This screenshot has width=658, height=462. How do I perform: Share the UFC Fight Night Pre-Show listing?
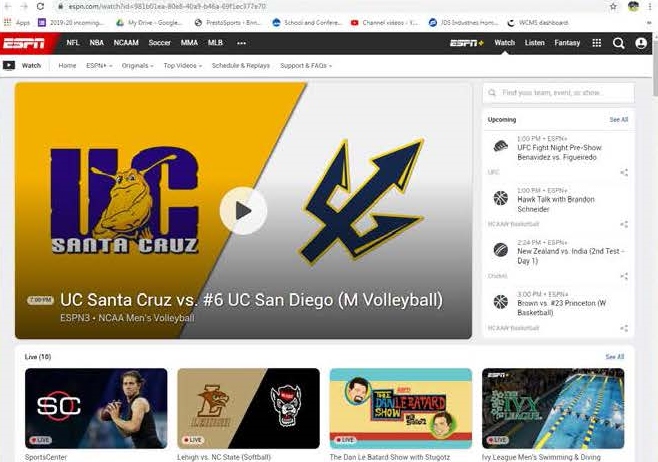coord(624,172)
